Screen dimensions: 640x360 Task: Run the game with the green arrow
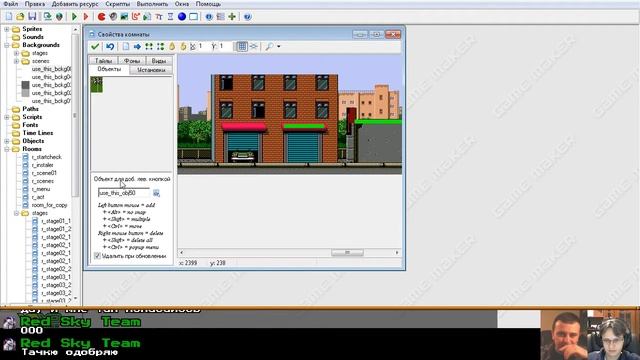[74, 16]
